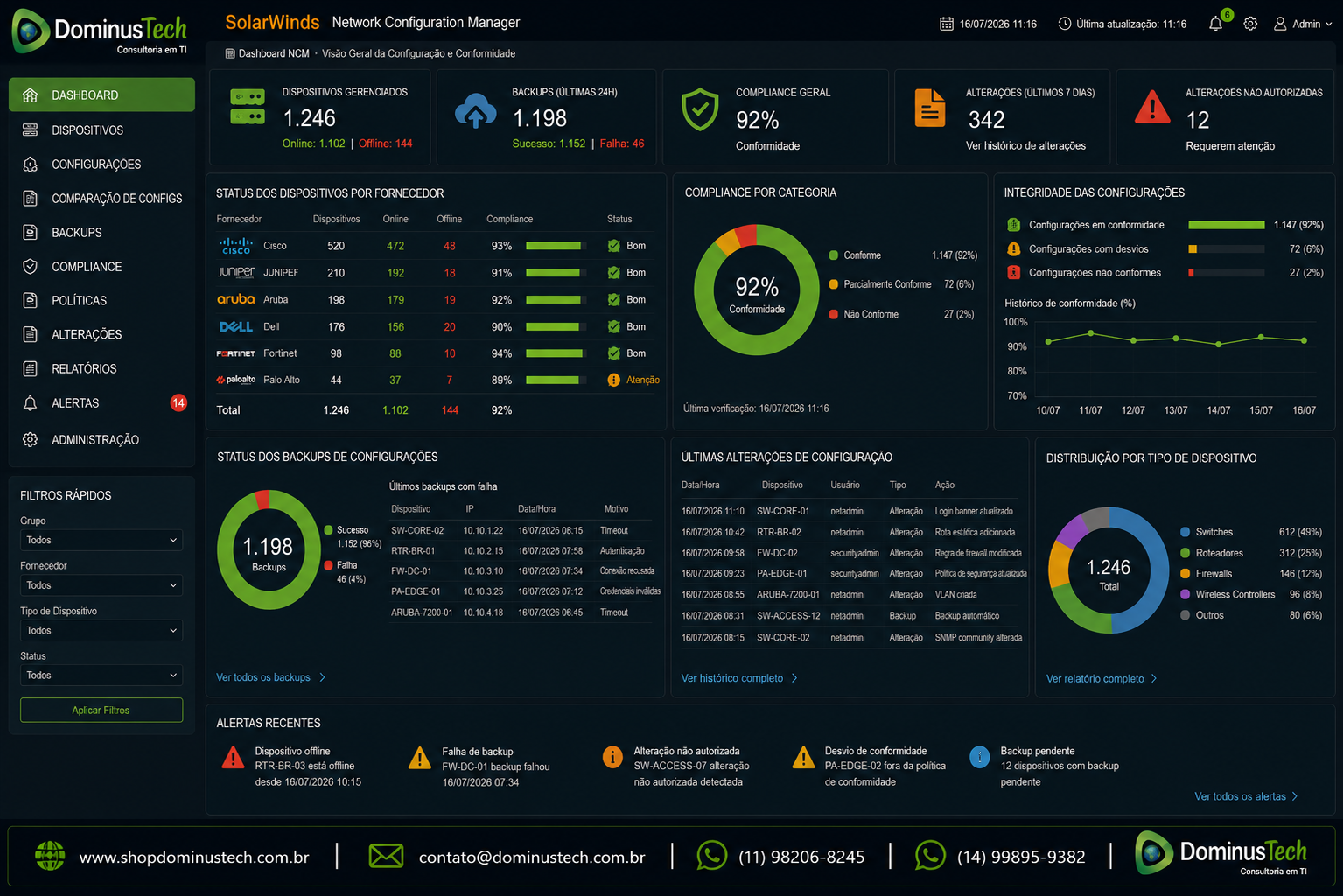Click the cloud upload Backups icon
The height and width of the screenshot is (896, 1343).
(476, 111)
